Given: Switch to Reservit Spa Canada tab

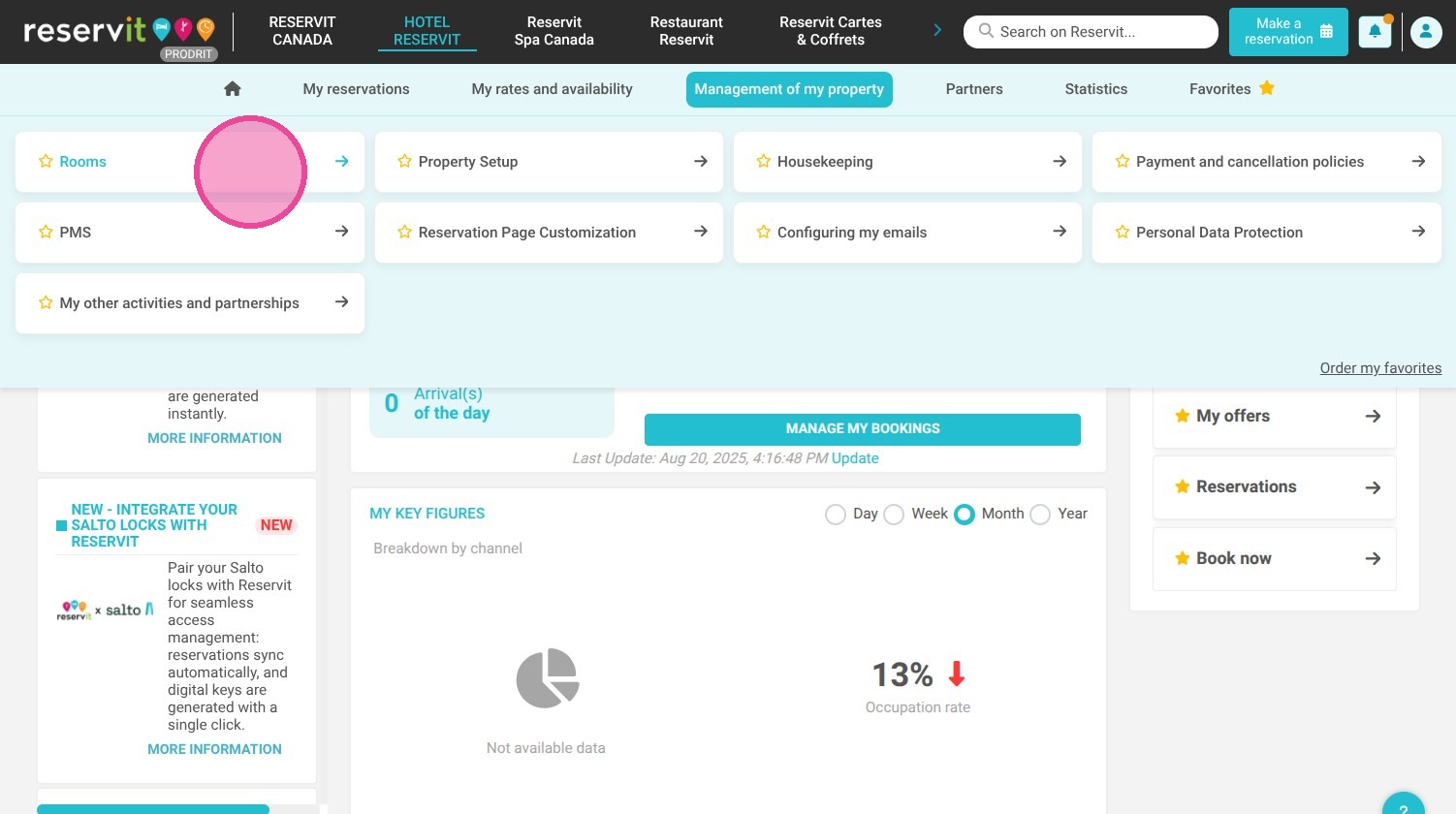Looking at the screenshot, I should pos(554,31).
